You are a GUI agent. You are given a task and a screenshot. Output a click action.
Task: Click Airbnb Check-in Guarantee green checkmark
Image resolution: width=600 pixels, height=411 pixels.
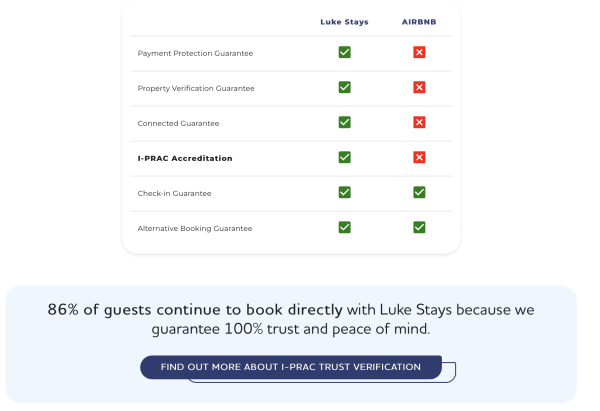click(419, 192)
